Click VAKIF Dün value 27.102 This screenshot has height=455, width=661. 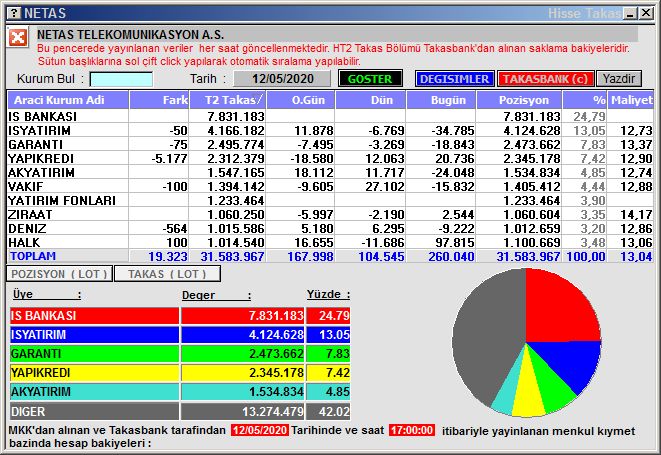[385, 186]
